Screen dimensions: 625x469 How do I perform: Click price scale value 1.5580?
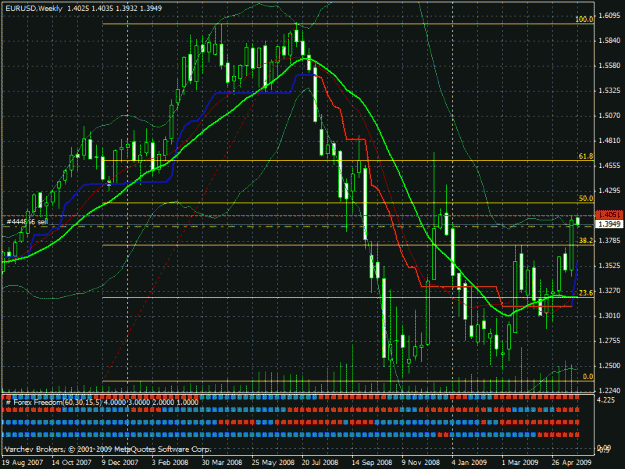610,66
